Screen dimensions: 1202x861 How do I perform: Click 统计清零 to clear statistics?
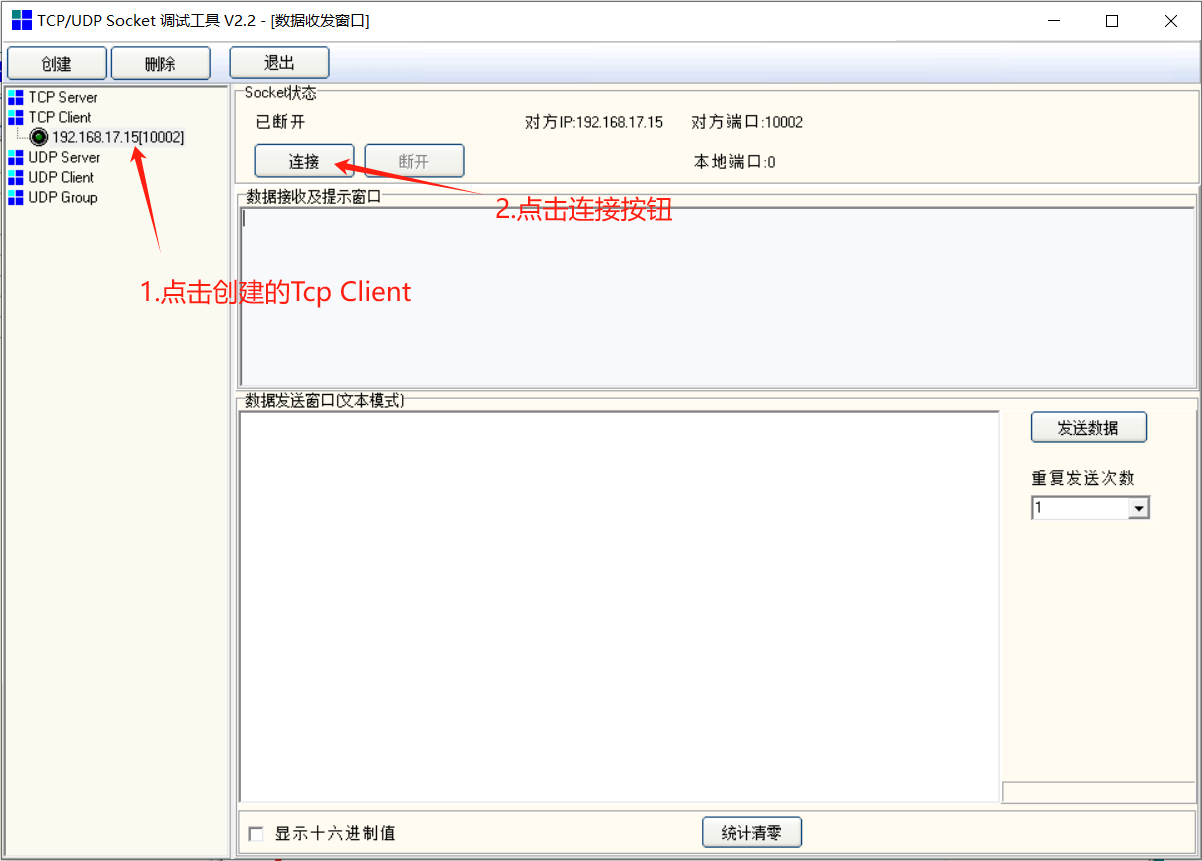coord(751,832)
